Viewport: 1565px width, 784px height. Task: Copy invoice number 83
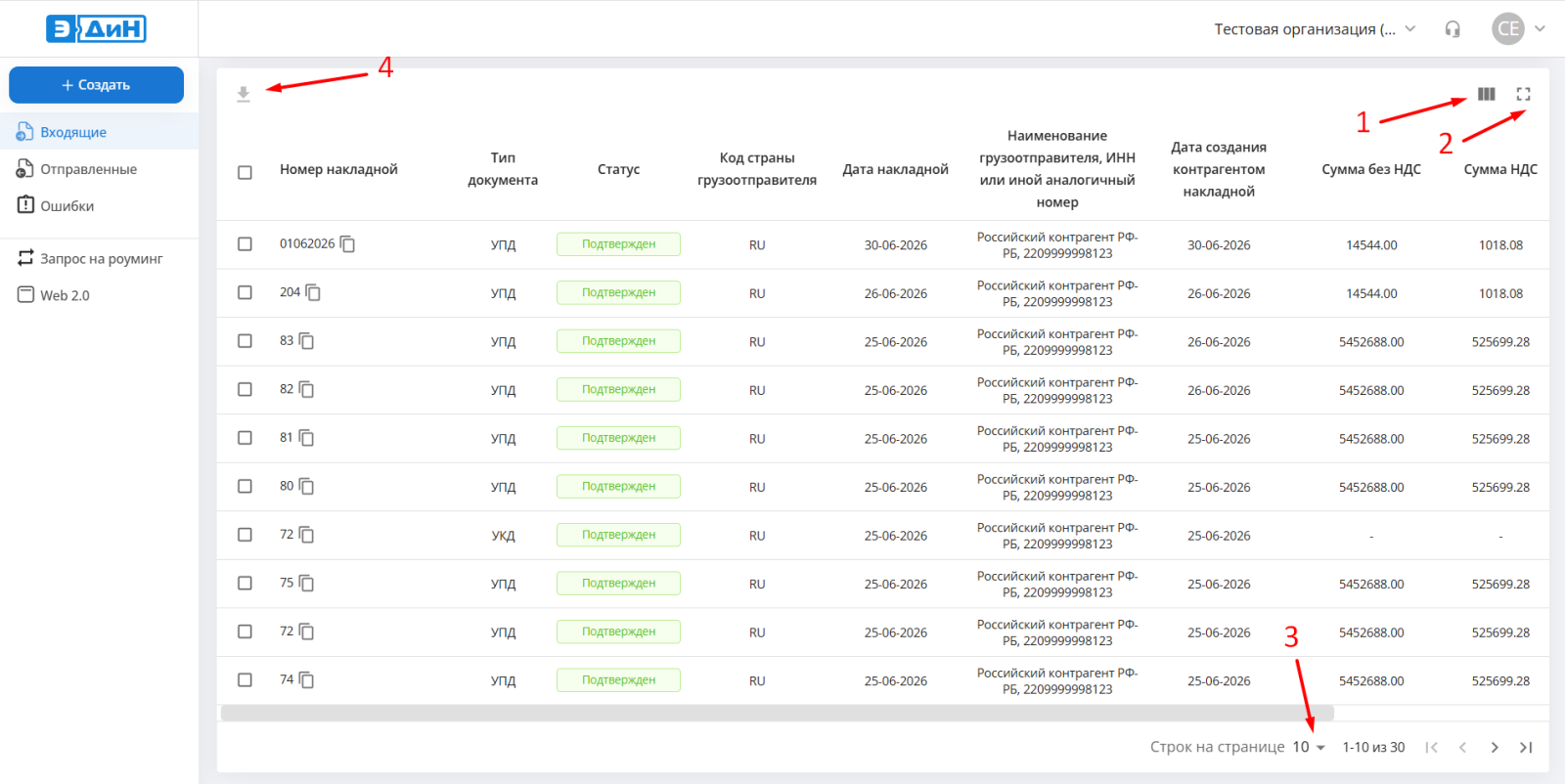pos(306,341)
